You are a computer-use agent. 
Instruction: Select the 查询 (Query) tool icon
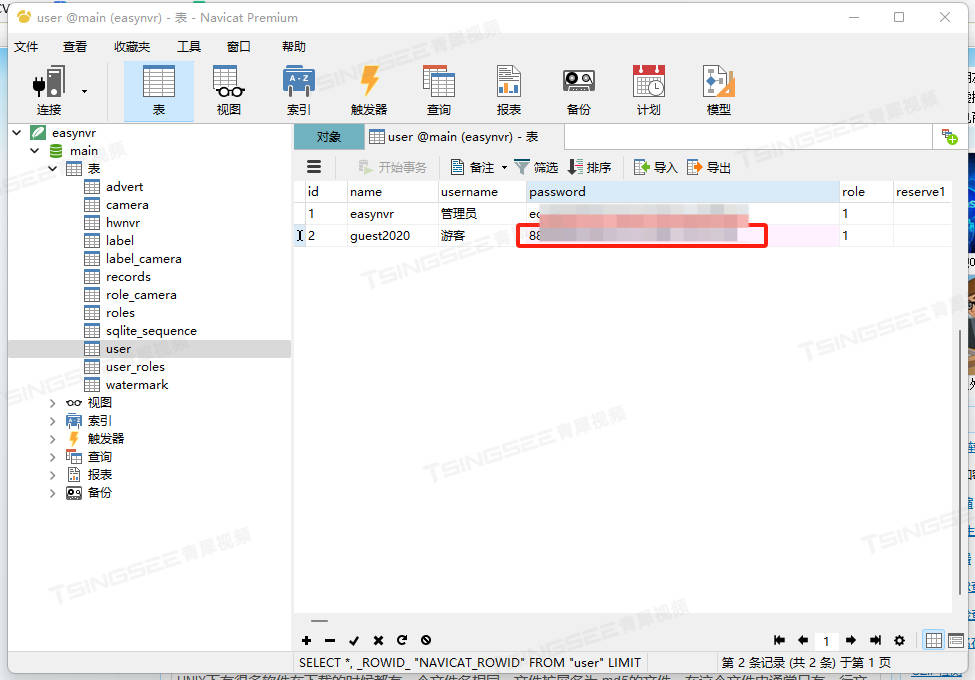(438, 88)
